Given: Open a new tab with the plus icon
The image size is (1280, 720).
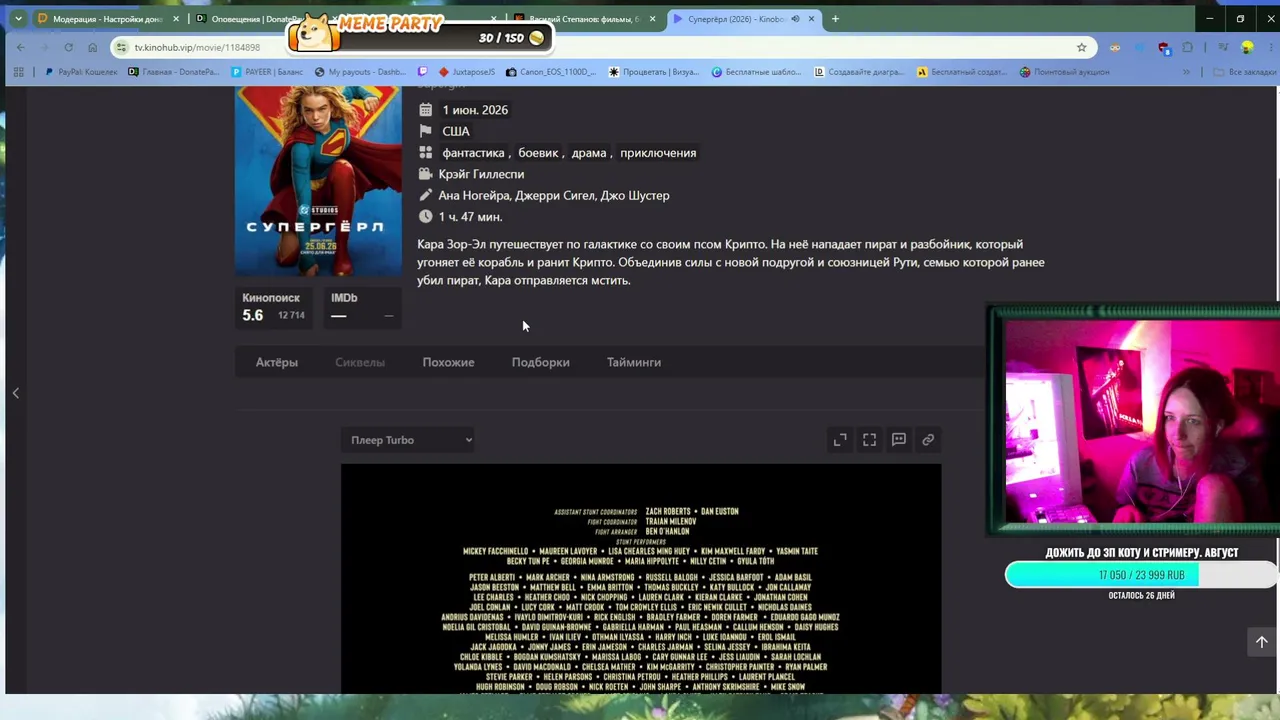Looking at the screenshot, I should [x=835, y=19].
